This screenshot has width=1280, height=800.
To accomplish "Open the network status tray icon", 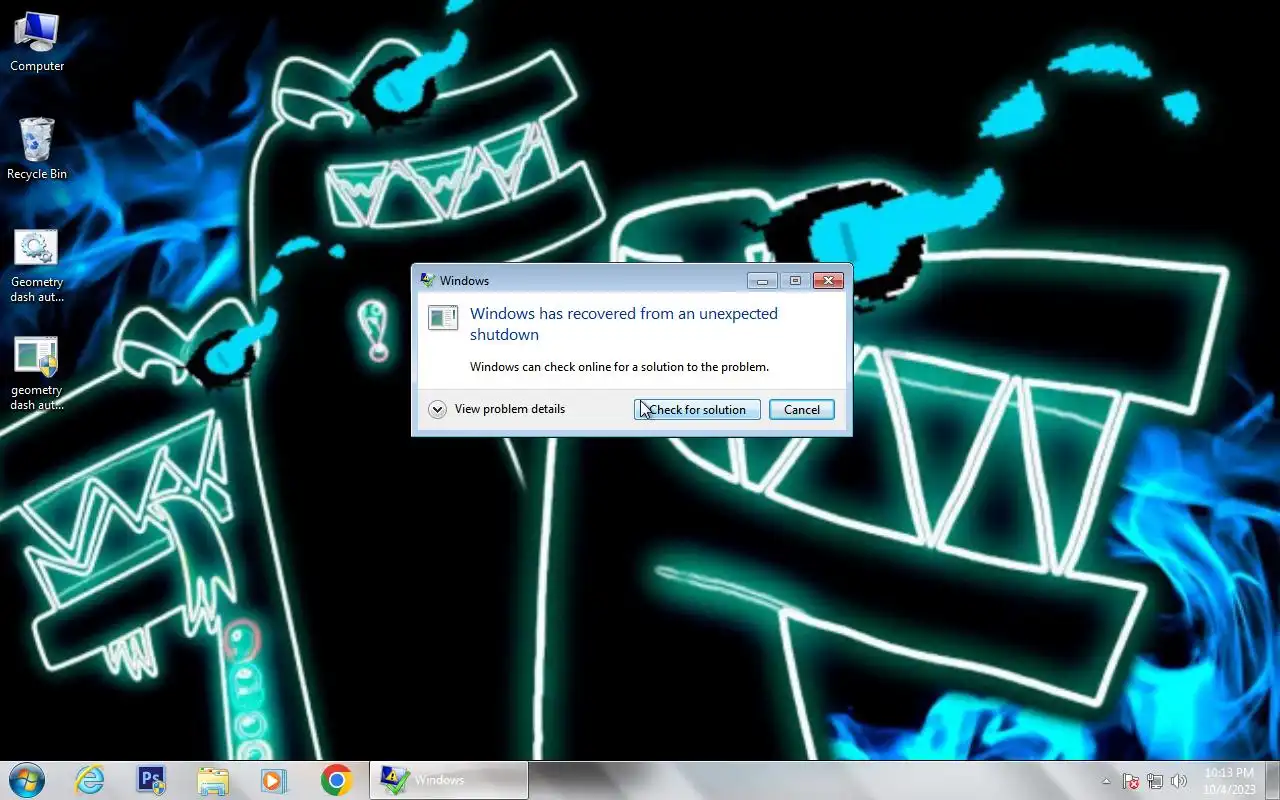I will coord(1155,781).
